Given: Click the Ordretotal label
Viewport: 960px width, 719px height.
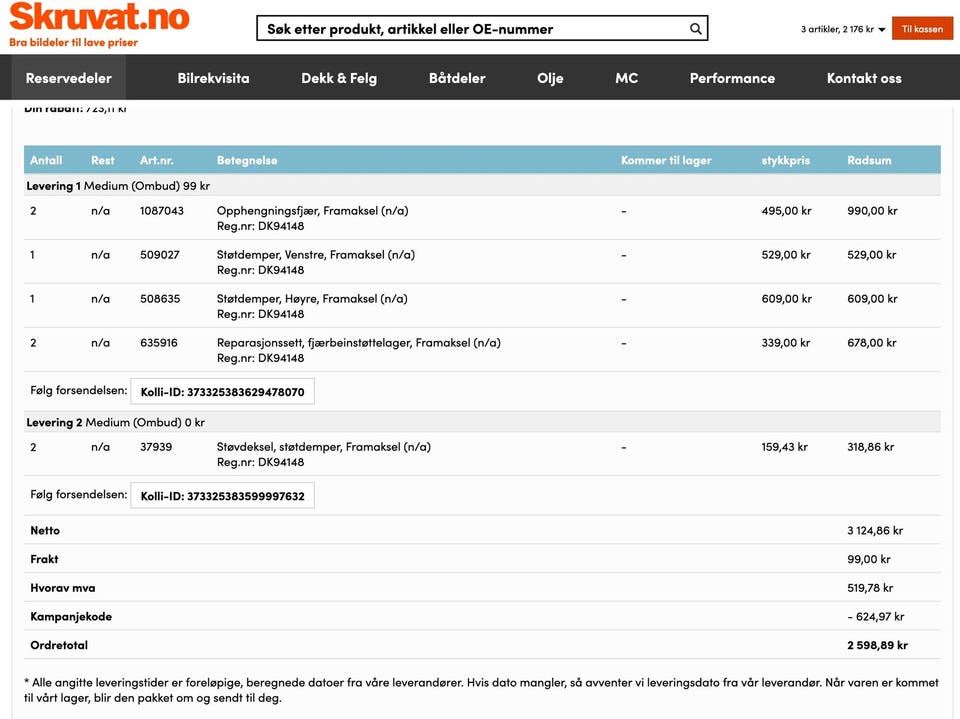Looking at the screenshot, I should pyautogui.click(x=59, y=646).
